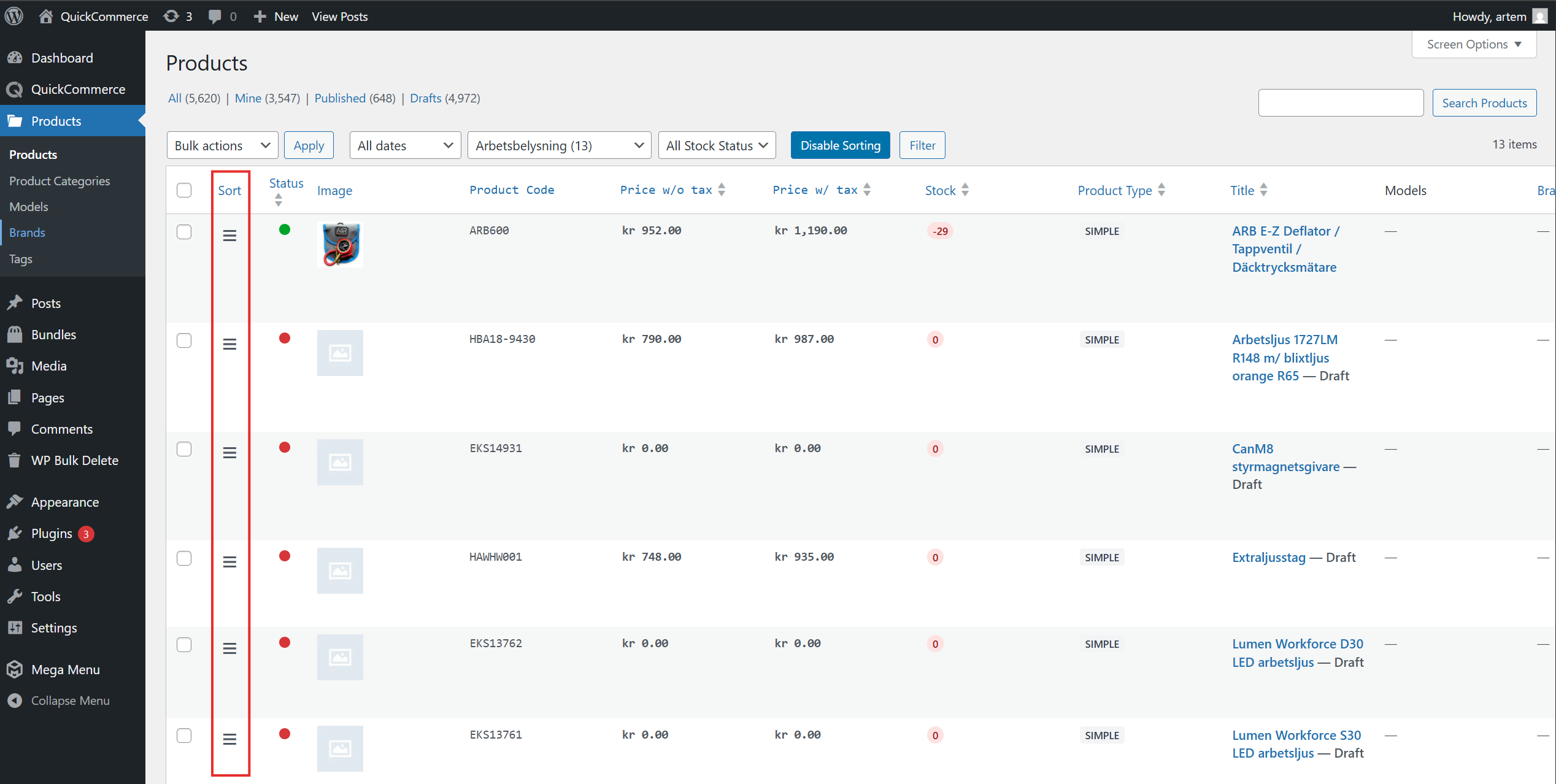Check the box for product HBA18-9430
The width and height of the screenshot is (1556, 784).
point(184,340)
